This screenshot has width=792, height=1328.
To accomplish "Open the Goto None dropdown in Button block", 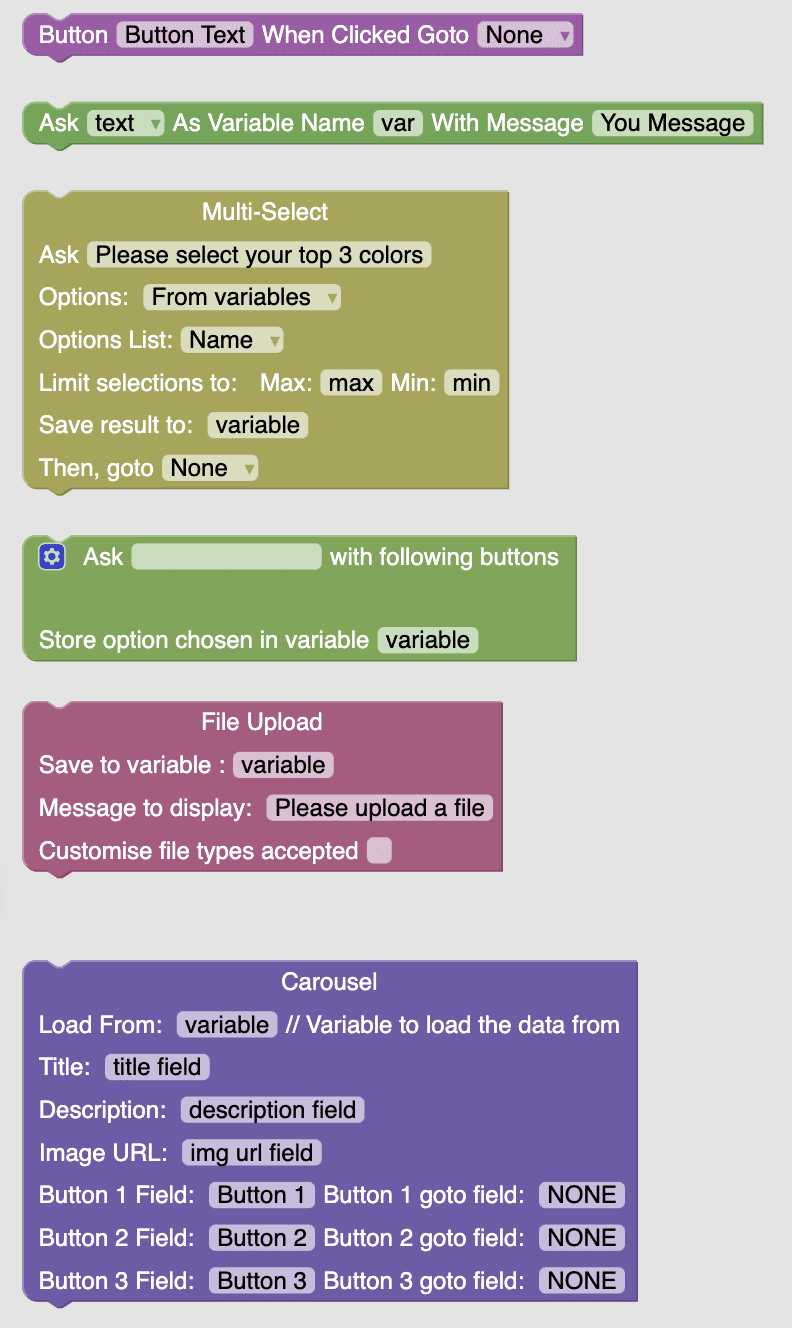I will tap(526, 35).
